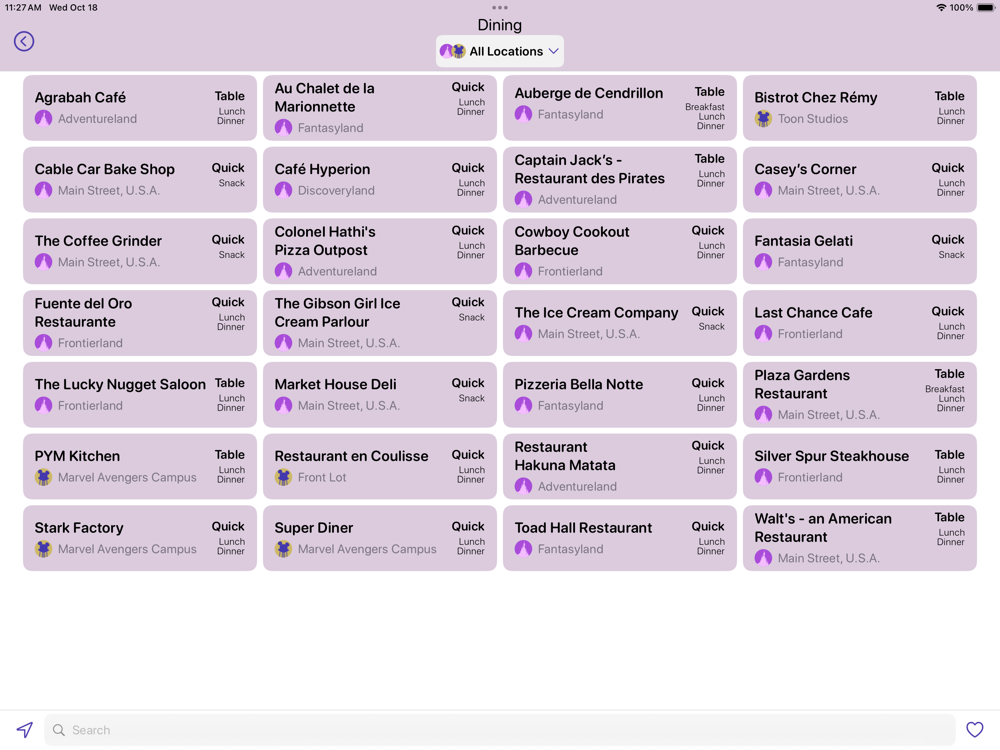Open The Lucky Nugget Saloon
The image size is (1000, 750).
[140, 395]
